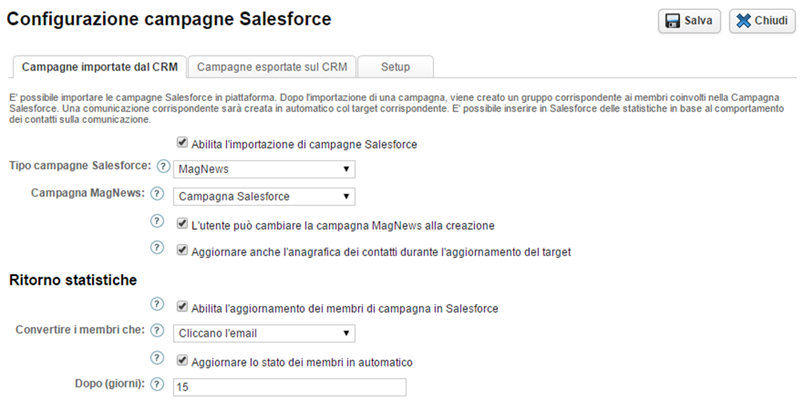
Task: Toggle Aggiornare lo stato dei membri in automatico
Action: 182,361
